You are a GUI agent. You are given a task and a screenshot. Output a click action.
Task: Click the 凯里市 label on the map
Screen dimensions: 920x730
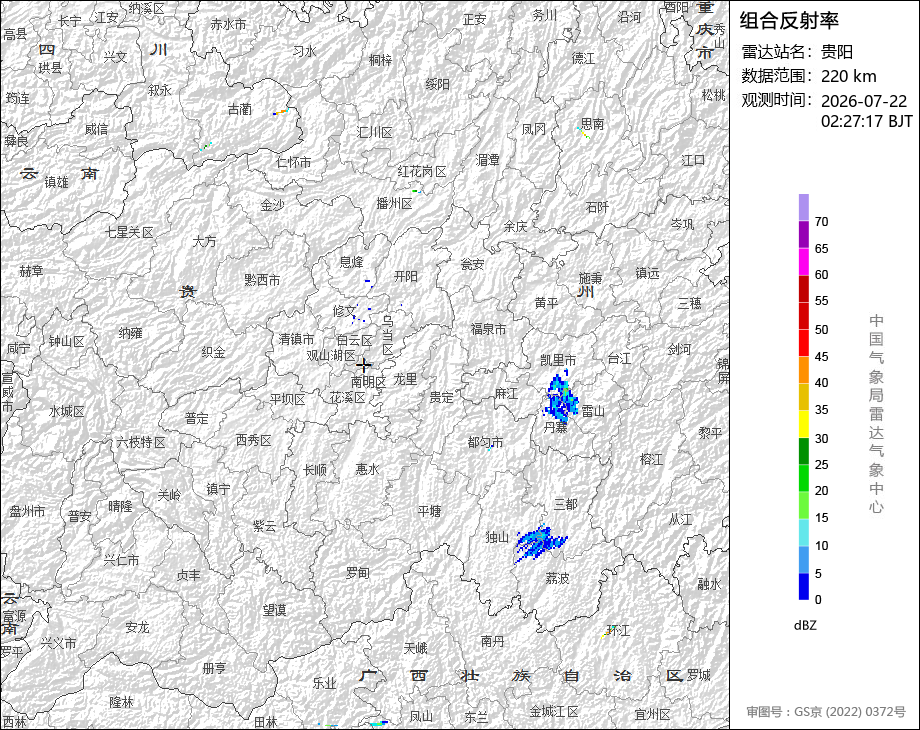[x=558, y=360]
